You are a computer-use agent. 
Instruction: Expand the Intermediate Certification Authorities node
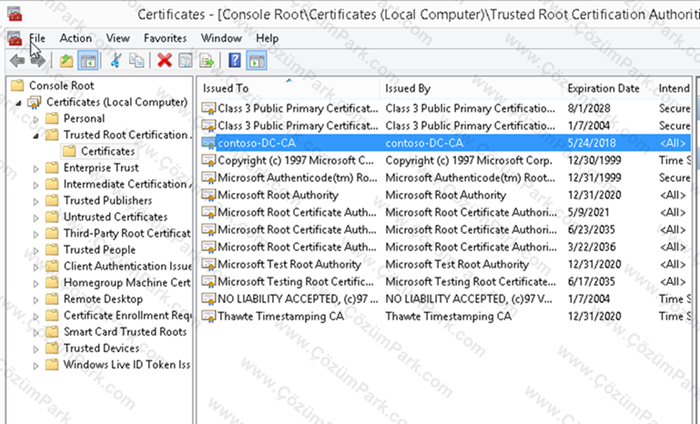point(36,185)
